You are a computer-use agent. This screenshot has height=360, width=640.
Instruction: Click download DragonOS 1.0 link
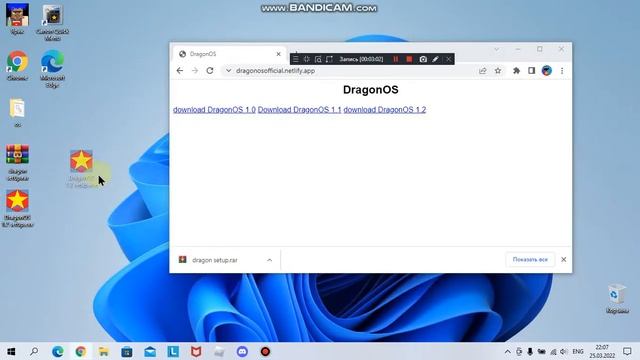coord(214,109)
